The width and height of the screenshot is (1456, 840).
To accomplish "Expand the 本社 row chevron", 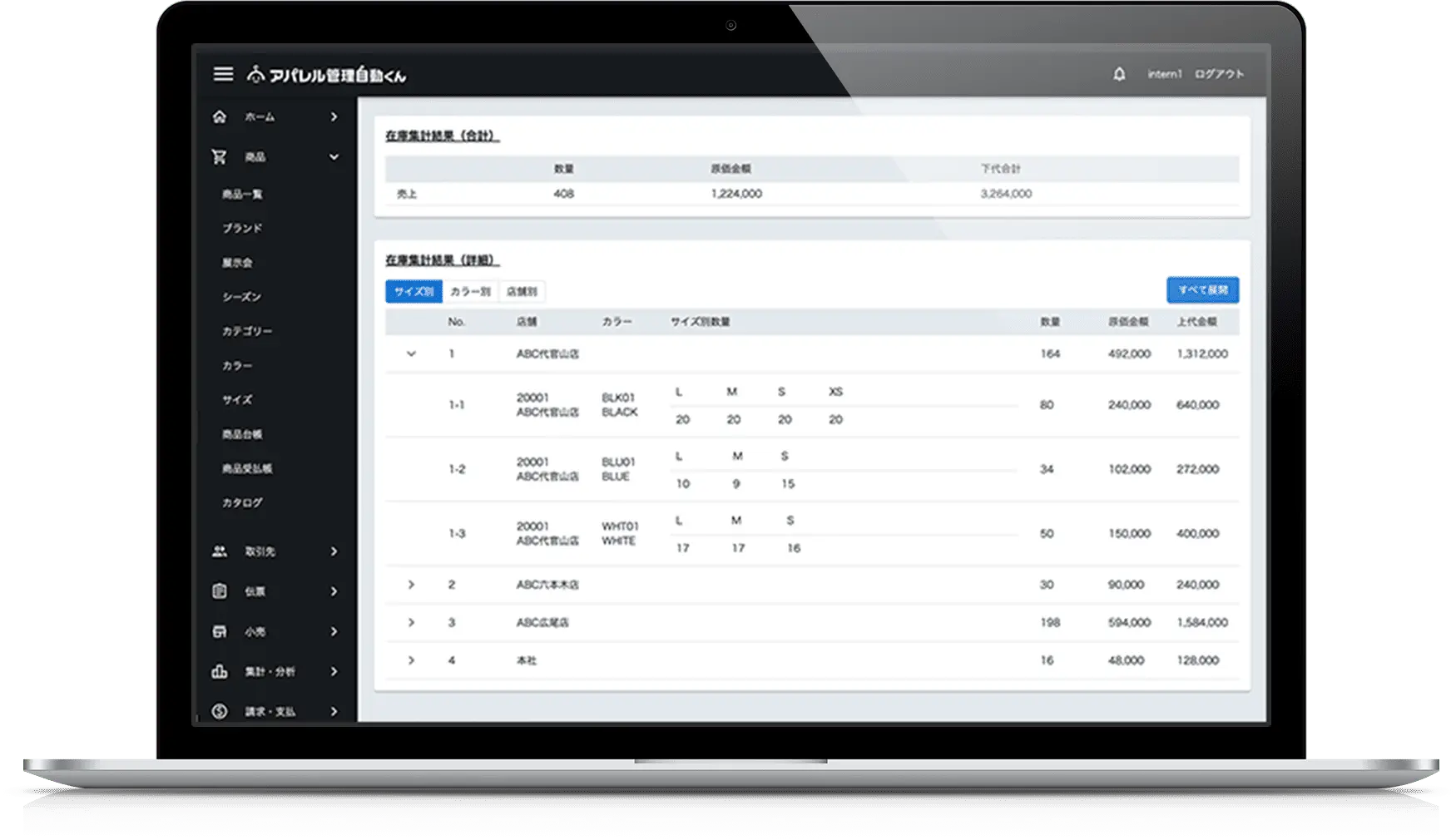I will 411,660.
